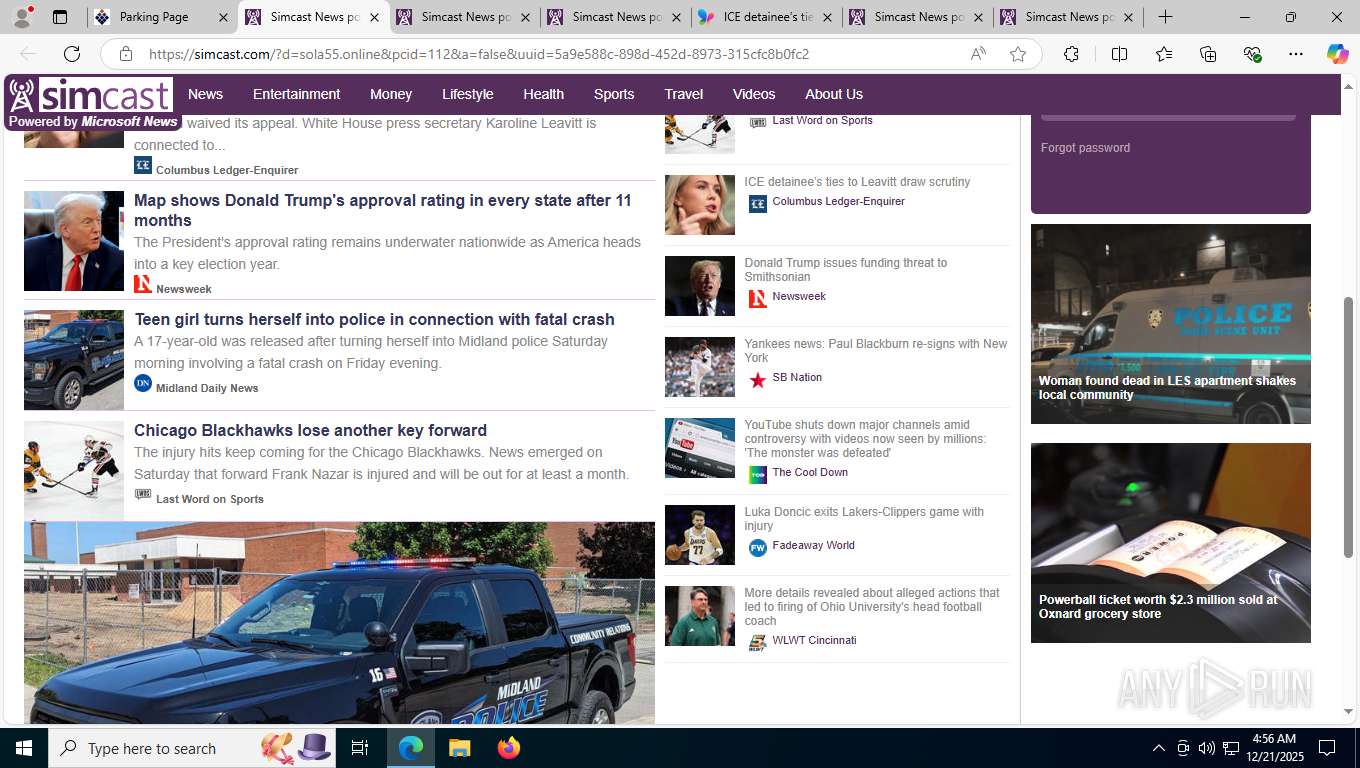1360x768 pixels.
Task: Click the Edge profile avatar icon
Action: click(22, 17)
